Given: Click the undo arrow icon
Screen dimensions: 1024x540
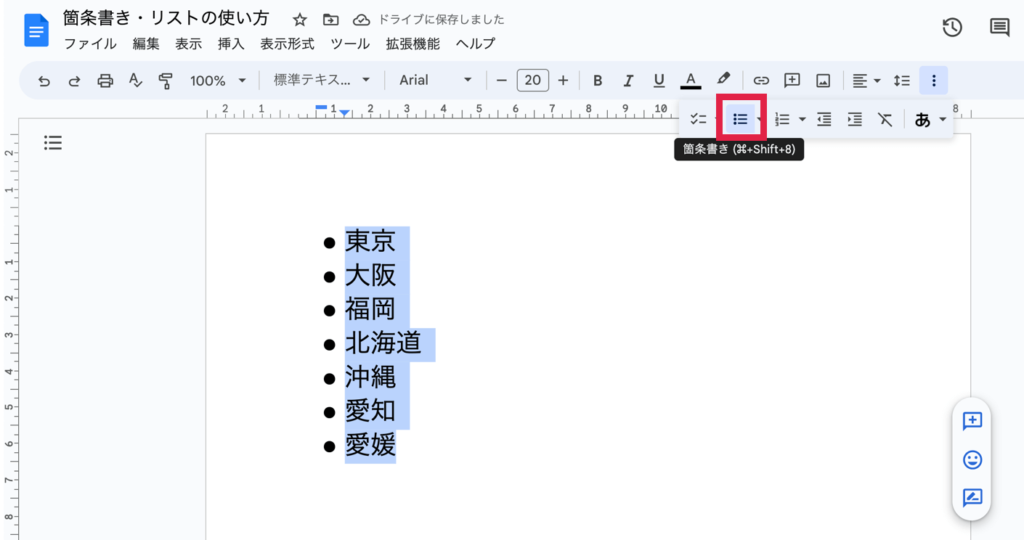Looking at the screenshot, I should (x=43, y=81).
